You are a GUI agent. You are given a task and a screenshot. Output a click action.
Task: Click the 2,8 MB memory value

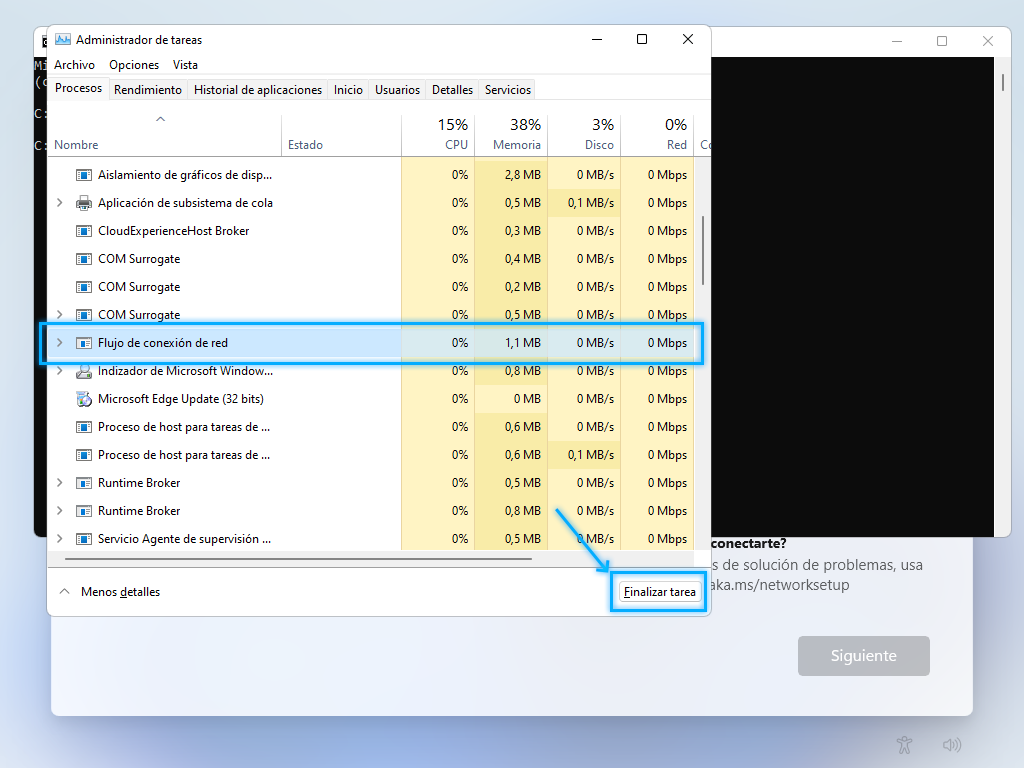(522, 175)
